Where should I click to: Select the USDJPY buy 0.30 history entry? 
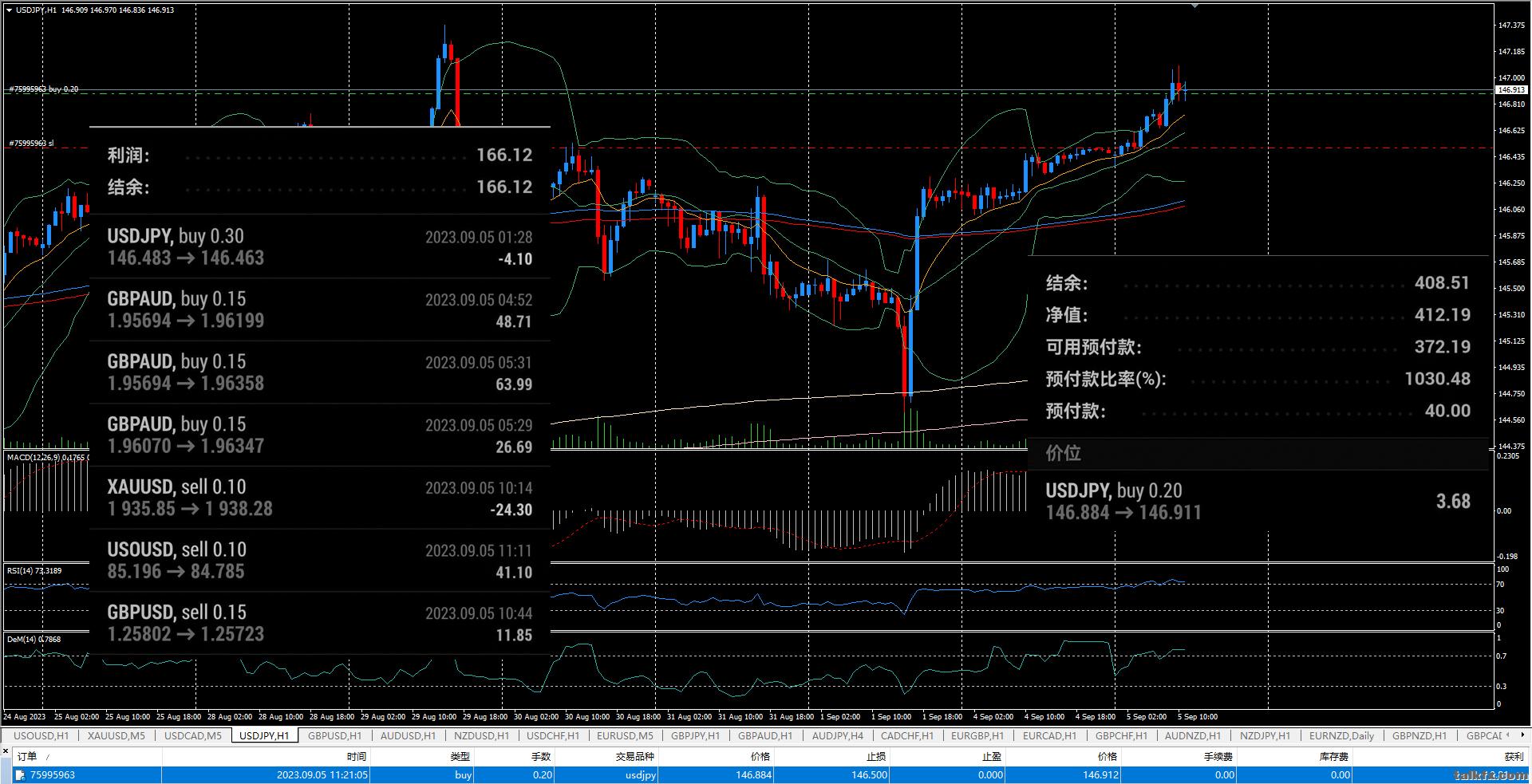(x=320, y=246)
